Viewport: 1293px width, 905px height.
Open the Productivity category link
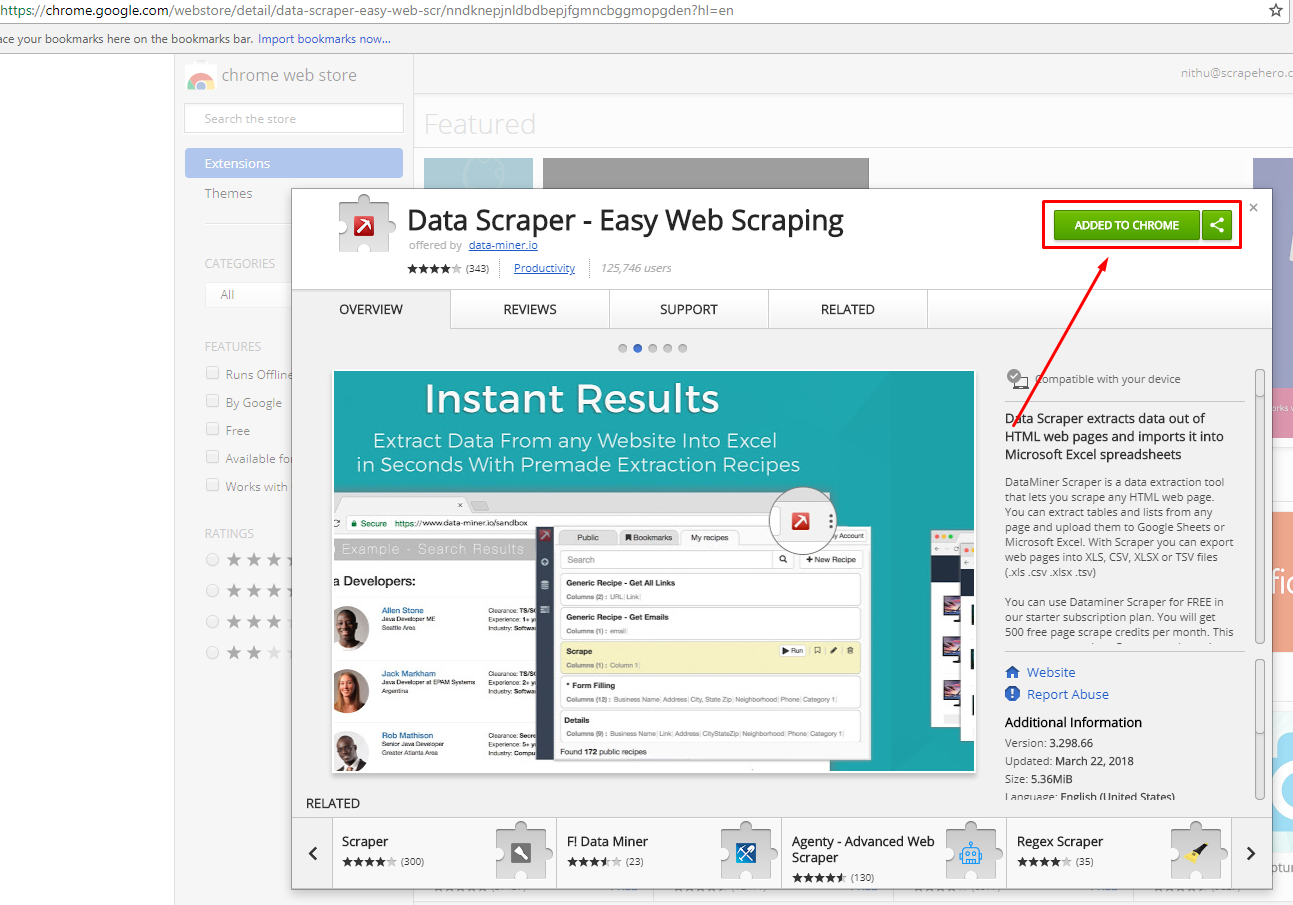pyautogui.click(x=544, y=268)
